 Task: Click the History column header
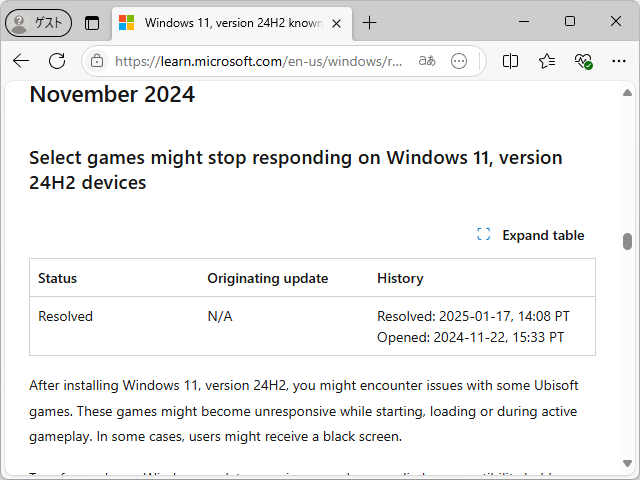tap(400, 278)
